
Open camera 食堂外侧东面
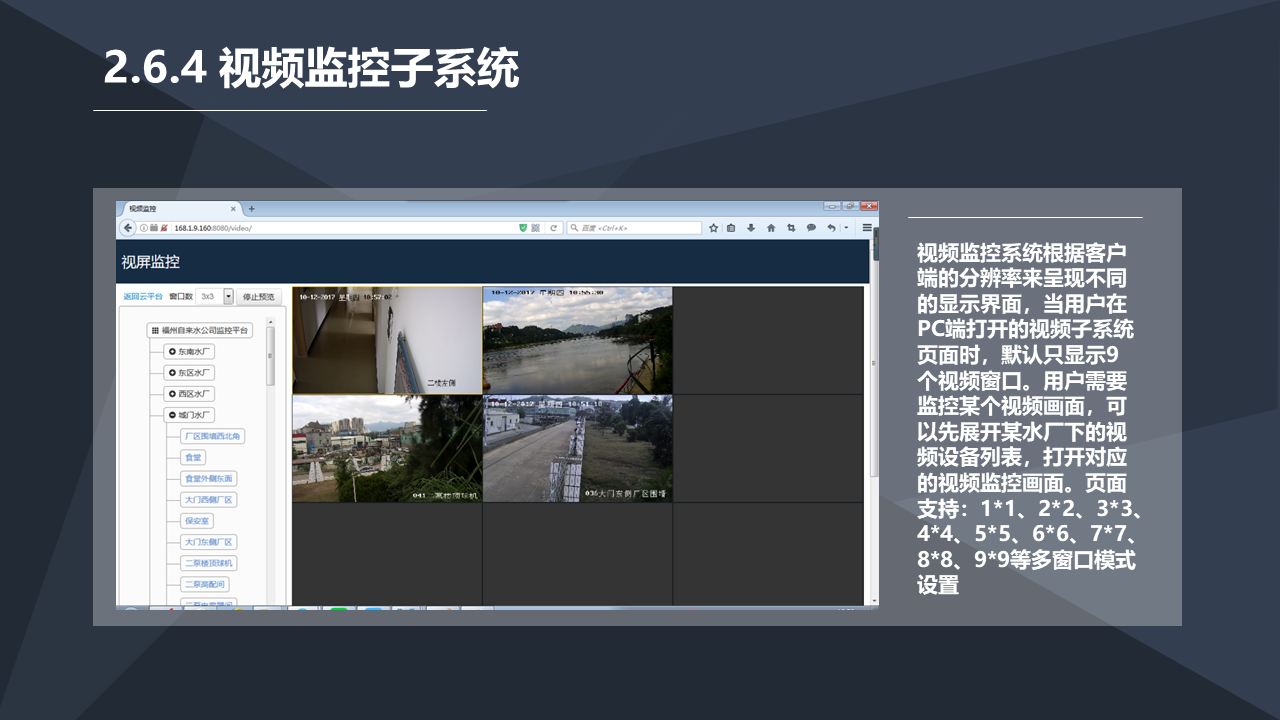208,479
